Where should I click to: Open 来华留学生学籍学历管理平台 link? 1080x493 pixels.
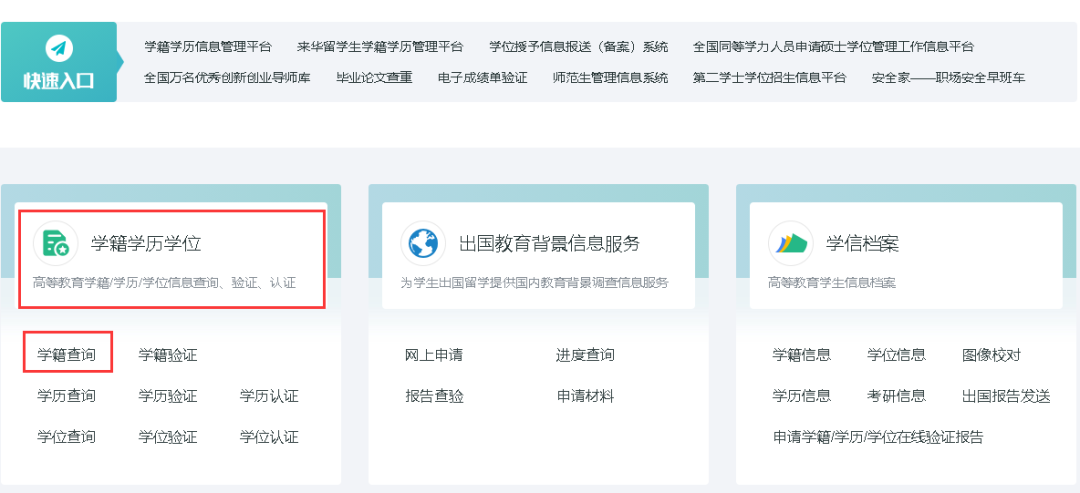pyautogui.click(x=380, y=47)
